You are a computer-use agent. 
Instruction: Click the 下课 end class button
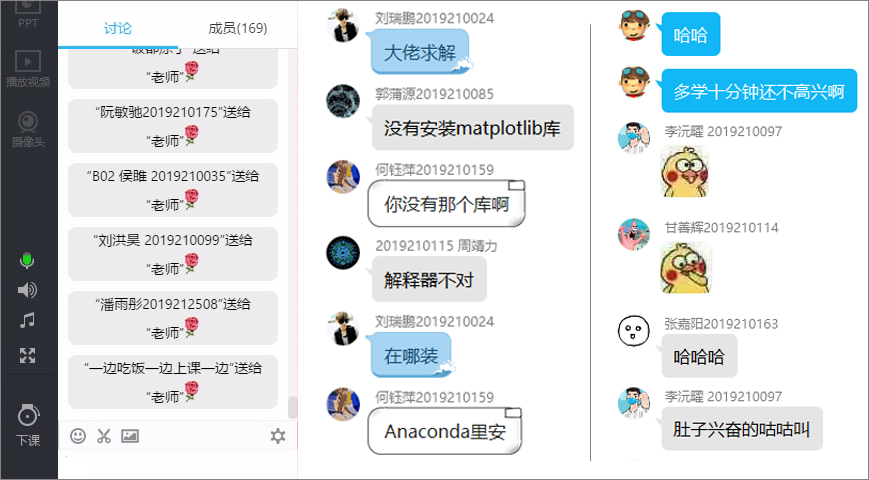tap(28, 425)
